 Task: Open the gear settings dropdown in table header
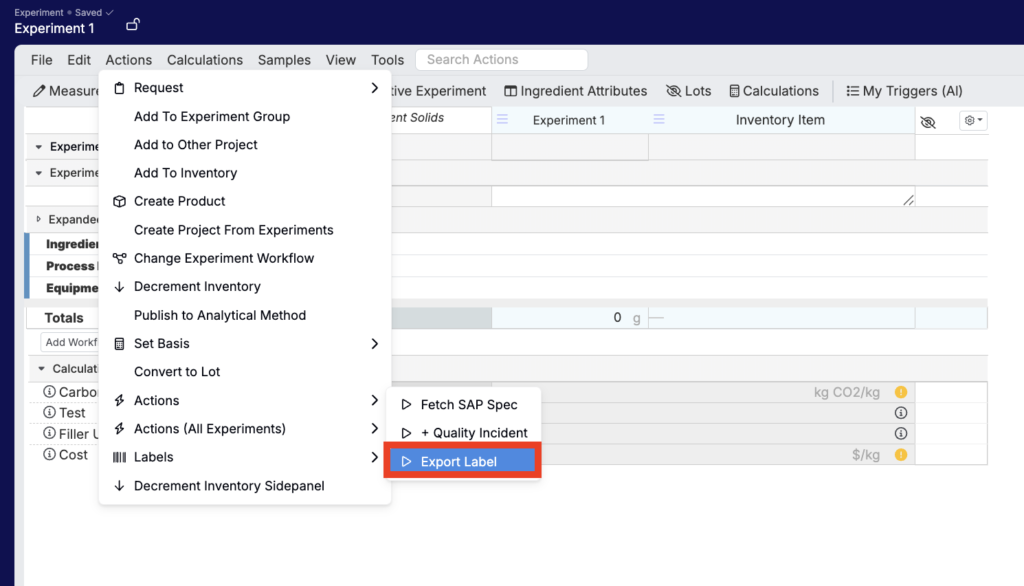pos(973,120)
